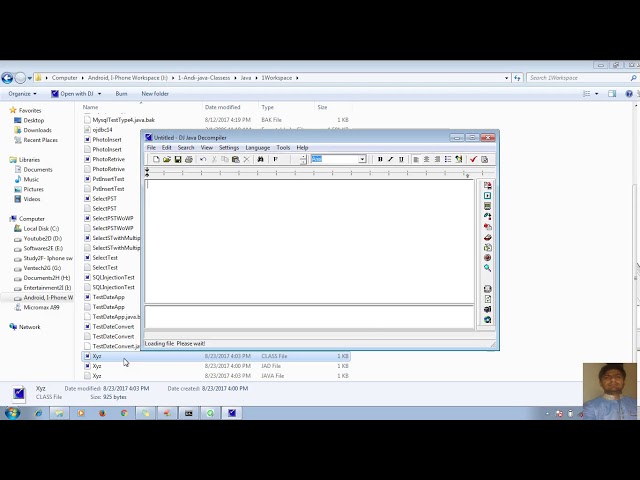
Task: Toggle Underline formatting button
Action: coord(401,159)
